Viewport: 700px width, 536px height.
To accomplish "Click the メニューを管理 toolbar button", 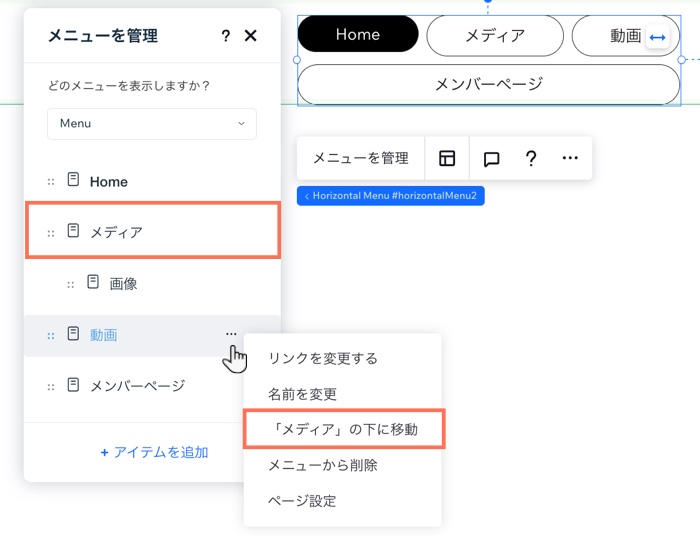I will pyautogui.click(x=361, y=158).
